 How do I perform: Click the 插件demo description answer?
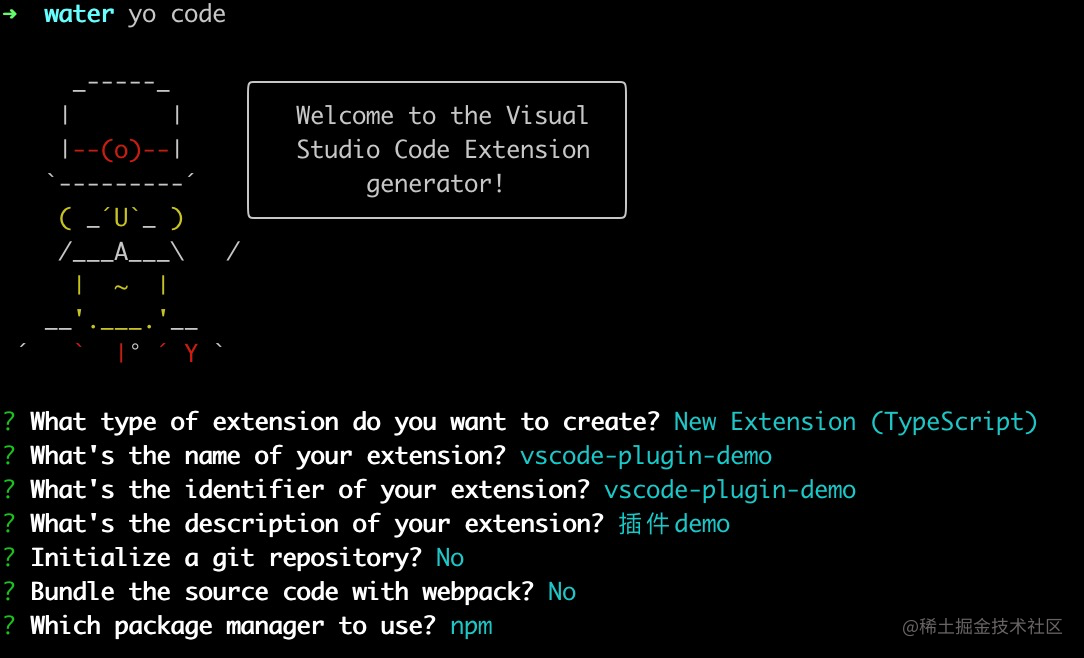tap(674, 523)
